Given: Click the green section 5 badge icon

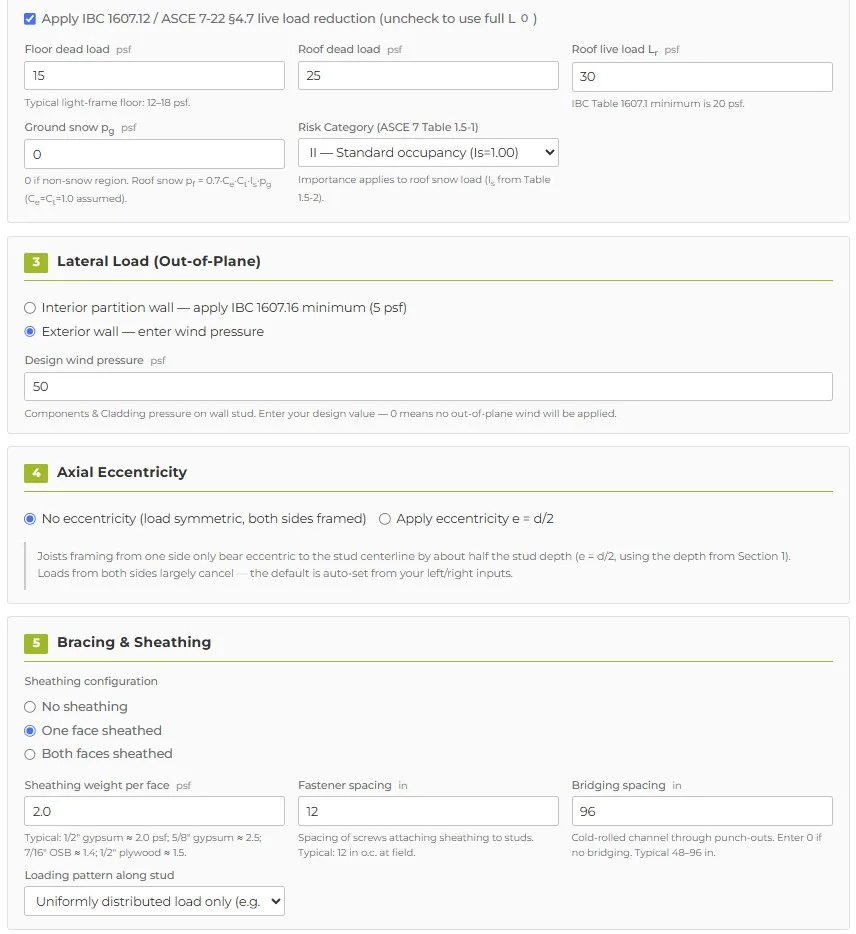Looking at the screenshot, I should [36, 643].
